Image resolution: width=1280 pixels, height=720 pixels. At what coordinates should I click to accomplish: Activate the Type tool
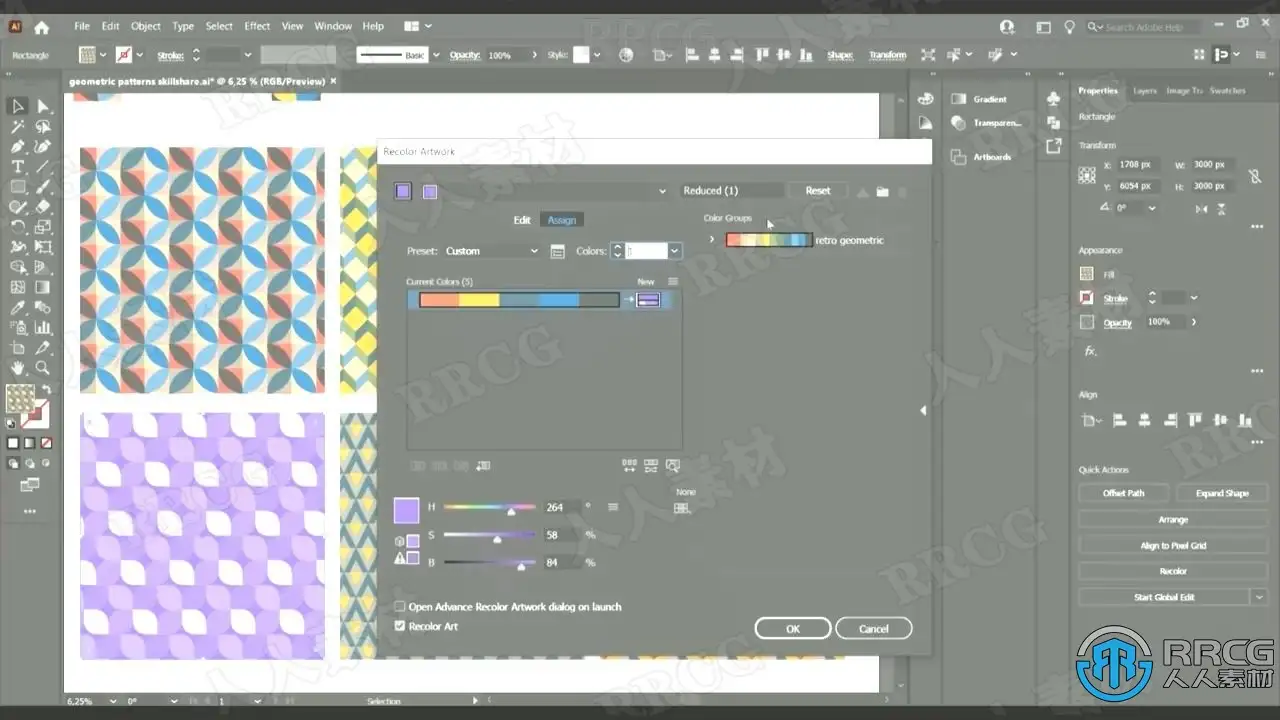click(18, 167)
